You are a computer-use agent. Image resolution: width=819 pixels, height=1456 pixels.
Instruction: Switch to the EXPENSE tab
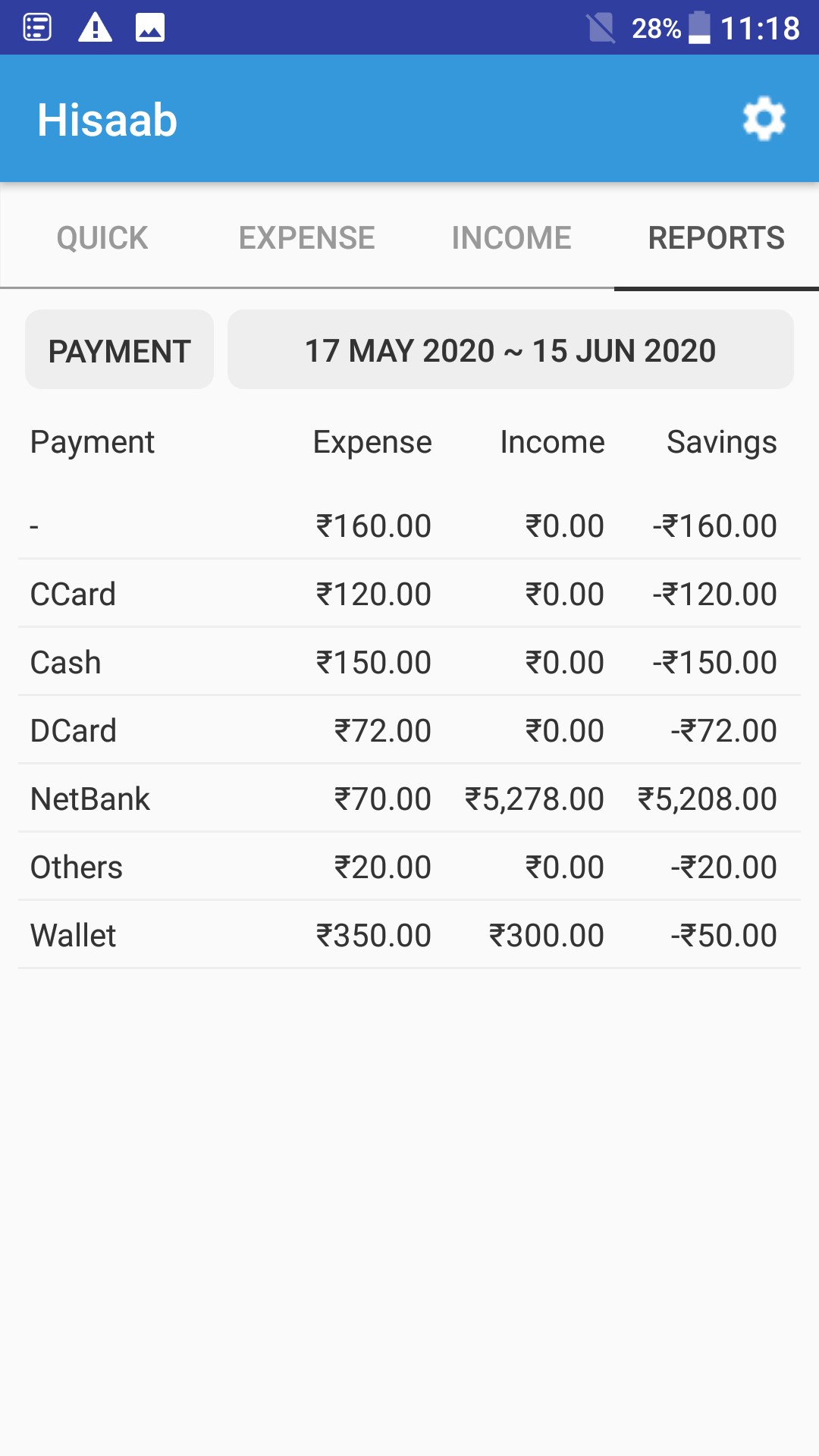tap(307, 238)
